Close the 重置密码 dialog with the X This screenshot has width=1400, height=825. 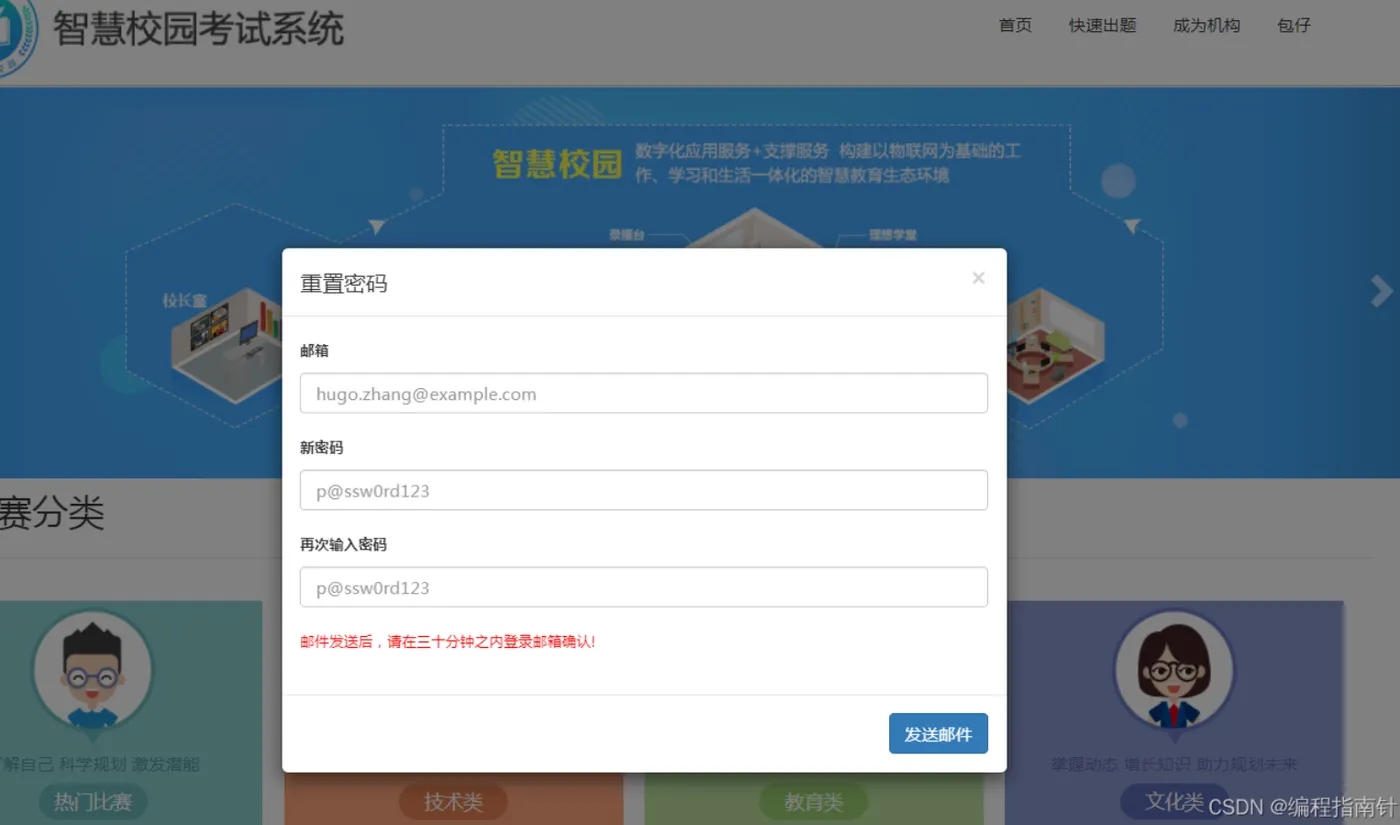(x=978, y=278)
